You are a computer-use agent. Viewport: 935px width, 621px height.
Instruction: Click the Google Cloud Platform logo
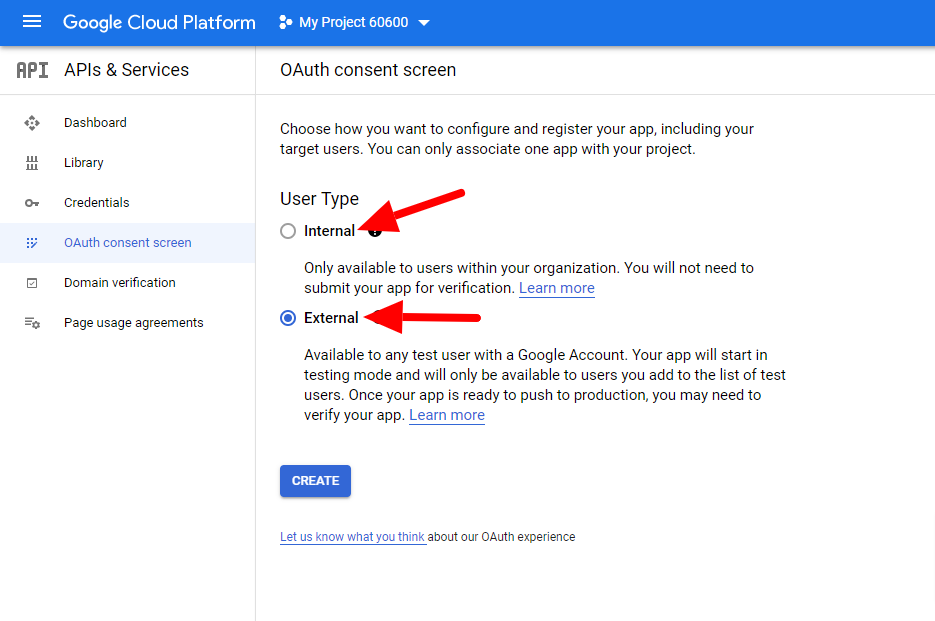[x=159, y=22]
